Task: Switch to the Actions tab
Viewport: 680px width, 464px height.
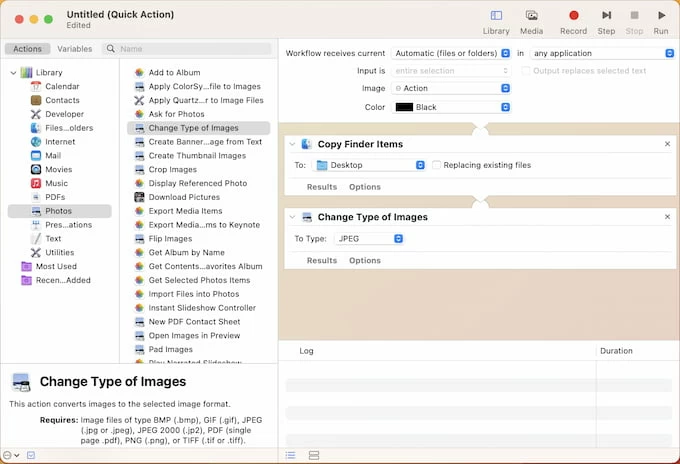Action: pyautogui.click(x=27, y=48)
